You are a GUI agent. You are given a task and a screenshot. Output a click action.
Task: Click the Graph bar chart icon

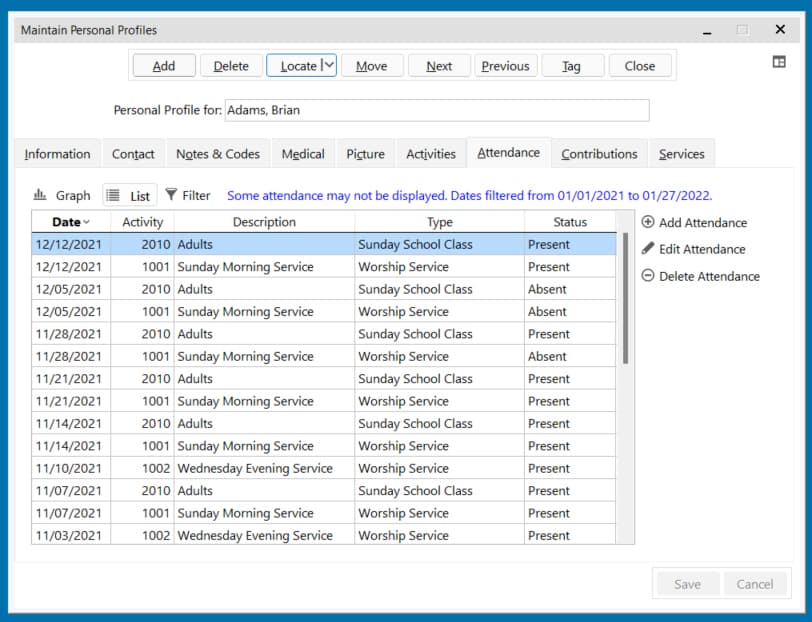[40, 195]
